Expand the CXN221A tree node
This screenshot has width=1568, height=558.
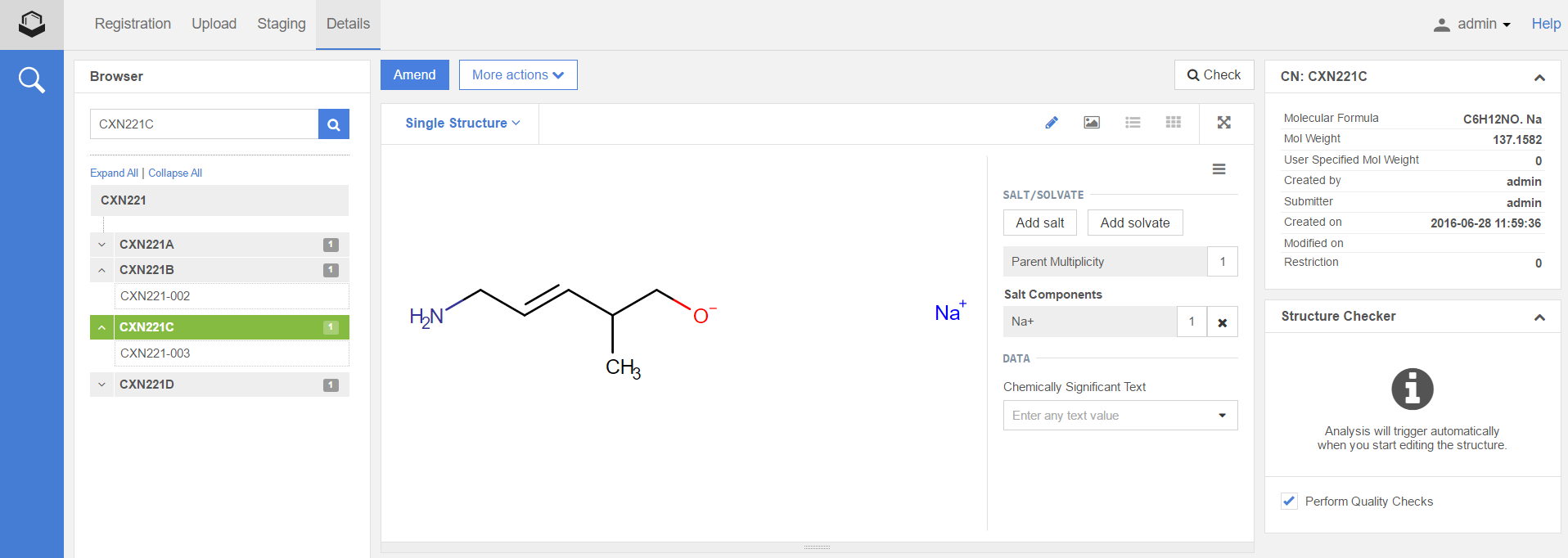coord(101,245)
